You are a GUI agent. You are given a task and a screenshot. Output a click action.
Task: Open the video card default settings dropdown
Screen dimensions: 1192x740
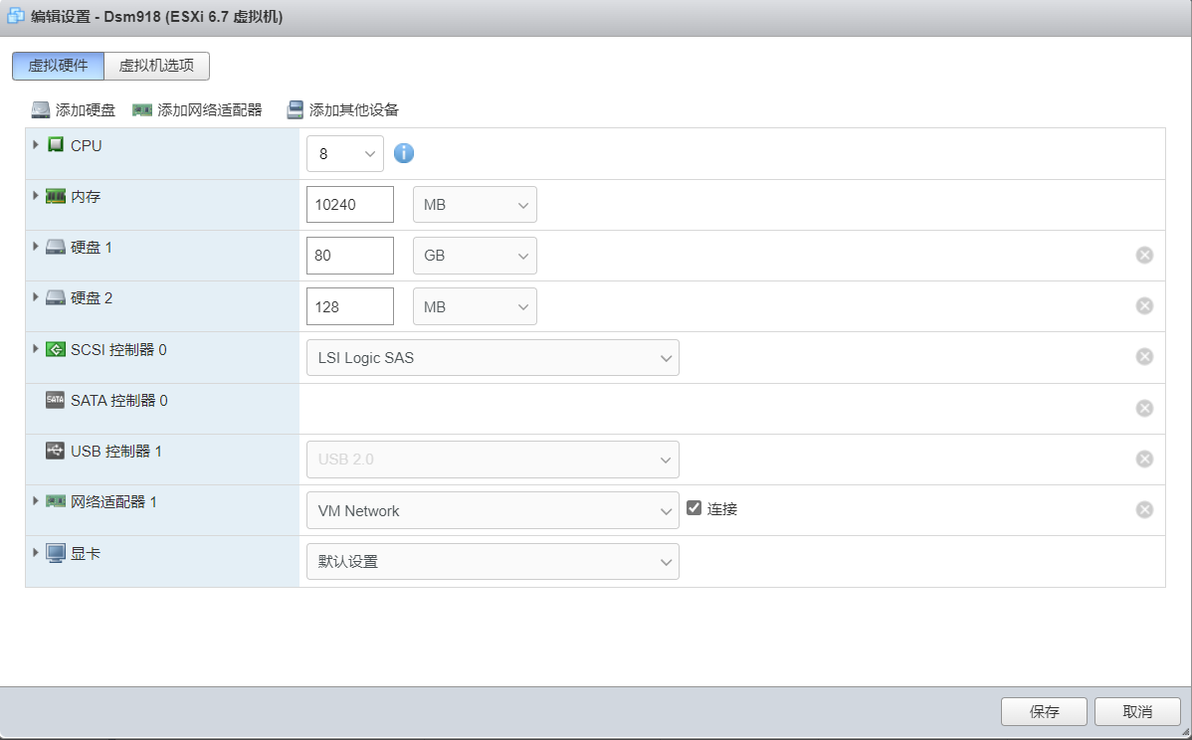(493, 561)
